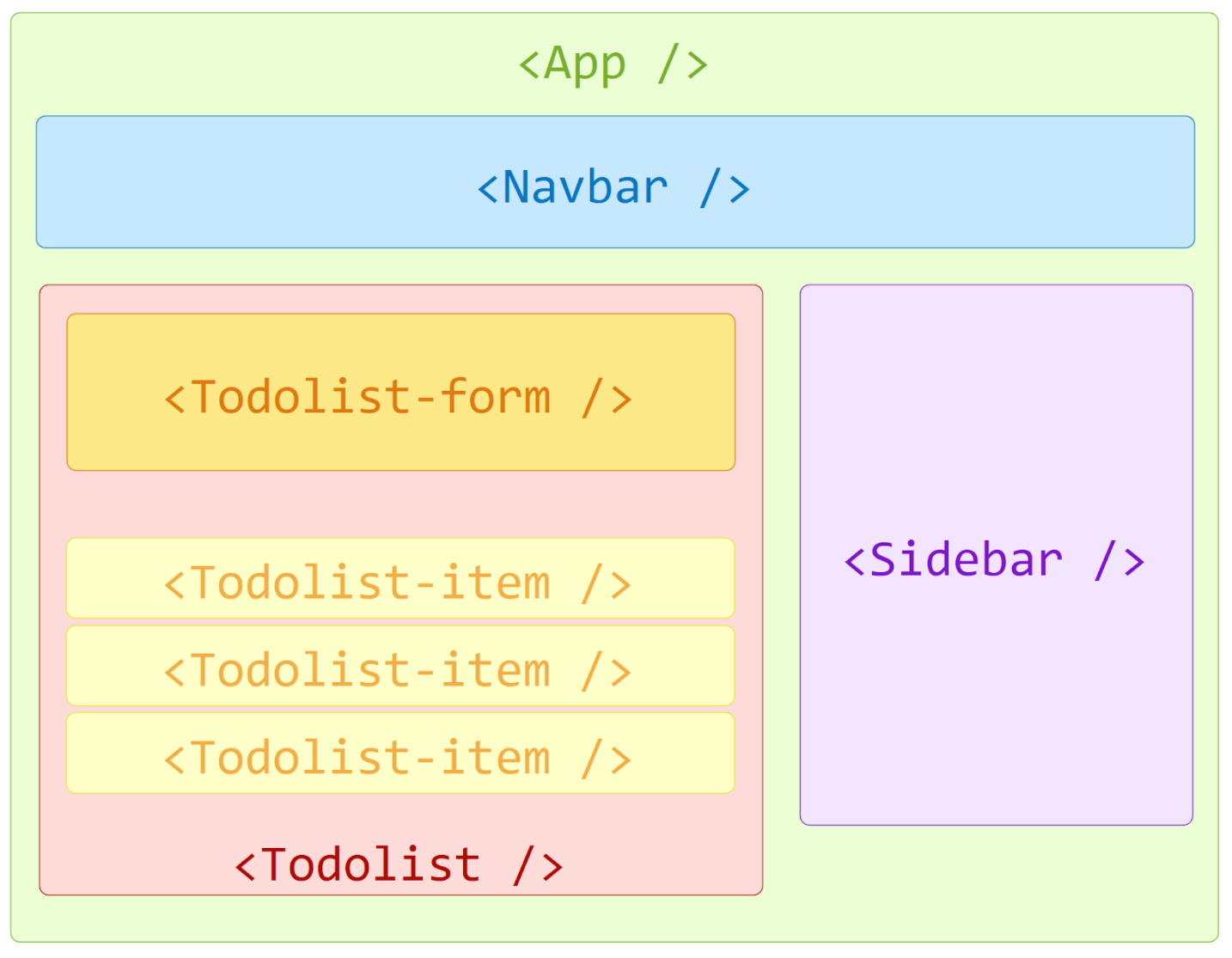This screenshot has width=1232, height=958.
Task: Click pink gap between Todolist-form and first item
Action: (400, 504)
